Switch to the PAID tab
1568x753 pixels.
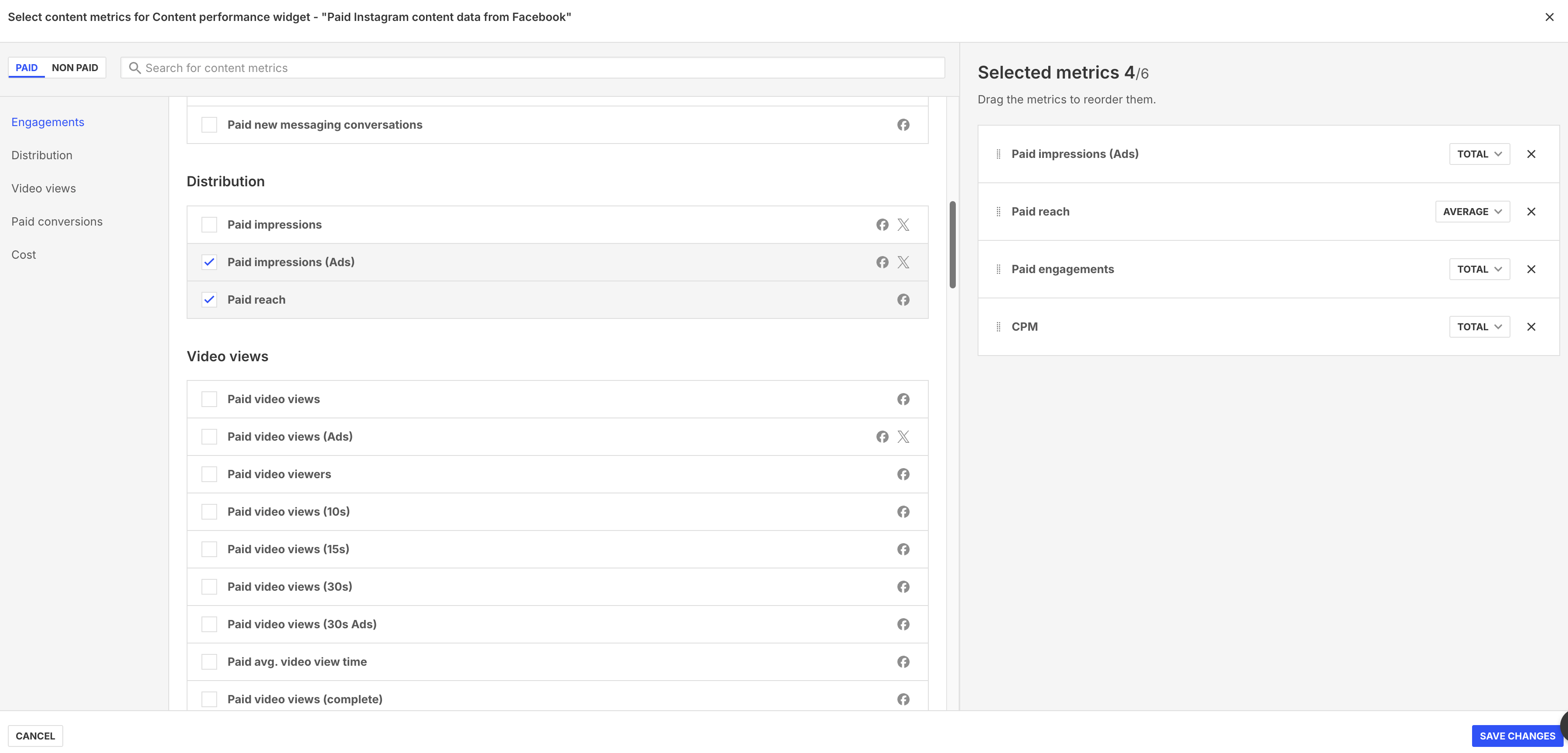click(27, 68)
